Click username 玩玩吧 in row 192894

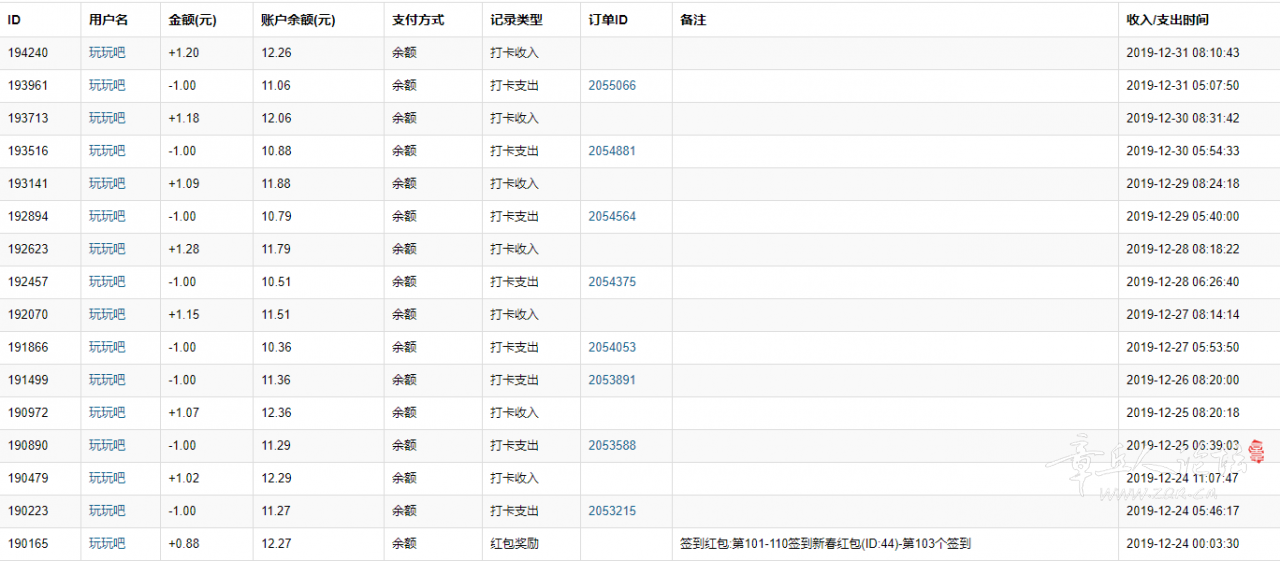coord(107,217)
